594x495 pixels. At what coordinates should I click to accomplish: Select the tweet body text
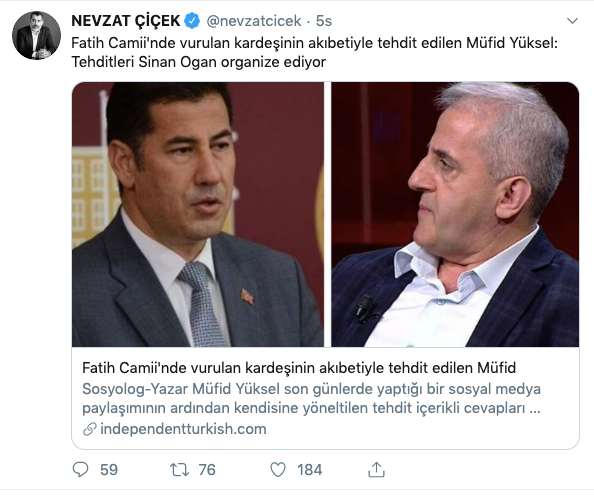[x=314, y=52]
